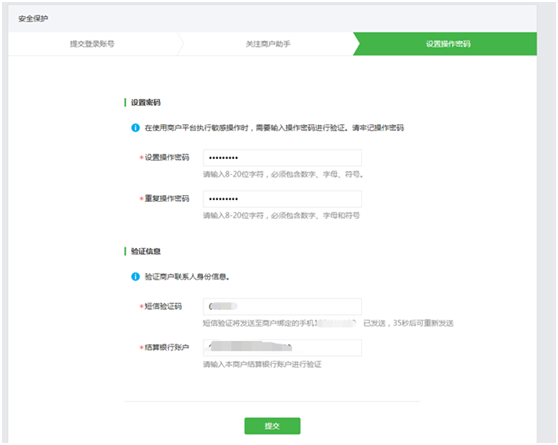The image size is (558, 445).
Task: Click the 已发送，35秒后可重新发送 resend text
Action: [408, 323]
